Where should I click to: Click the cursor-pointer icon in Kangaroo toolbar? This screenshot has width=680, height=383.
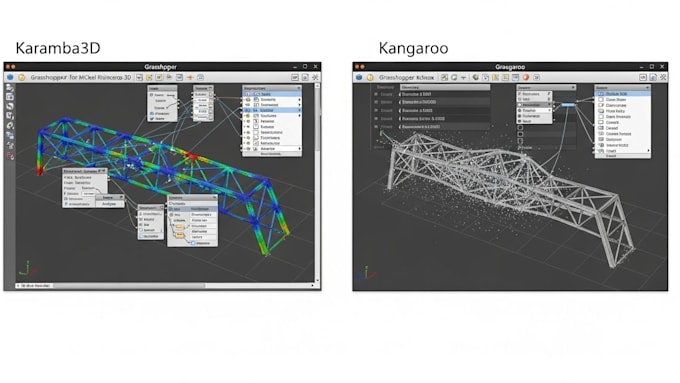click(485, 77)
